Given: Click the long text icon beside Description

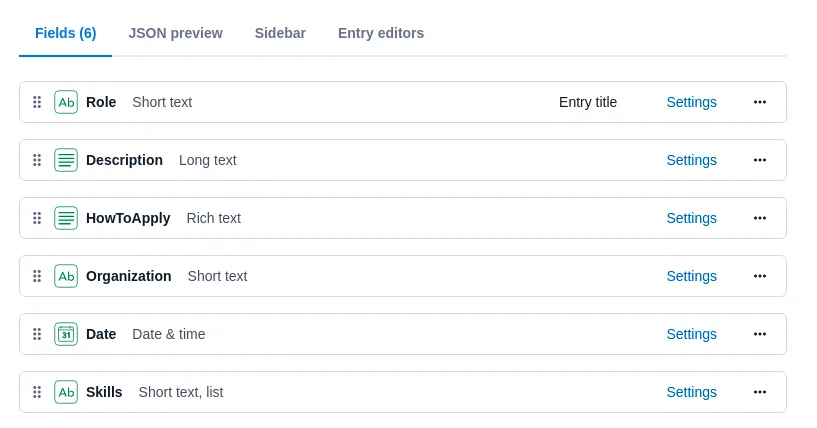Looking at the screenshot, I should [x=66, y=160].
